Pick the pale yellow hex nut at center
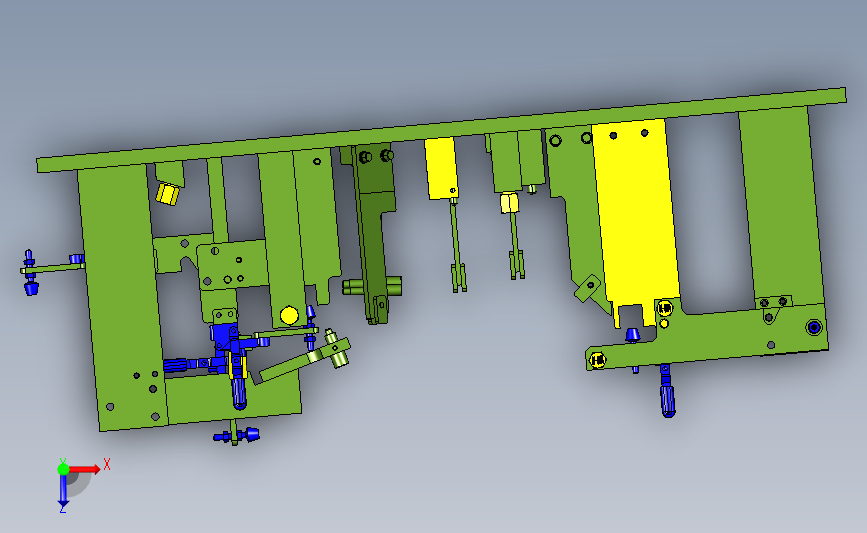Screen dimensions: 867x533 coord(510,202)
